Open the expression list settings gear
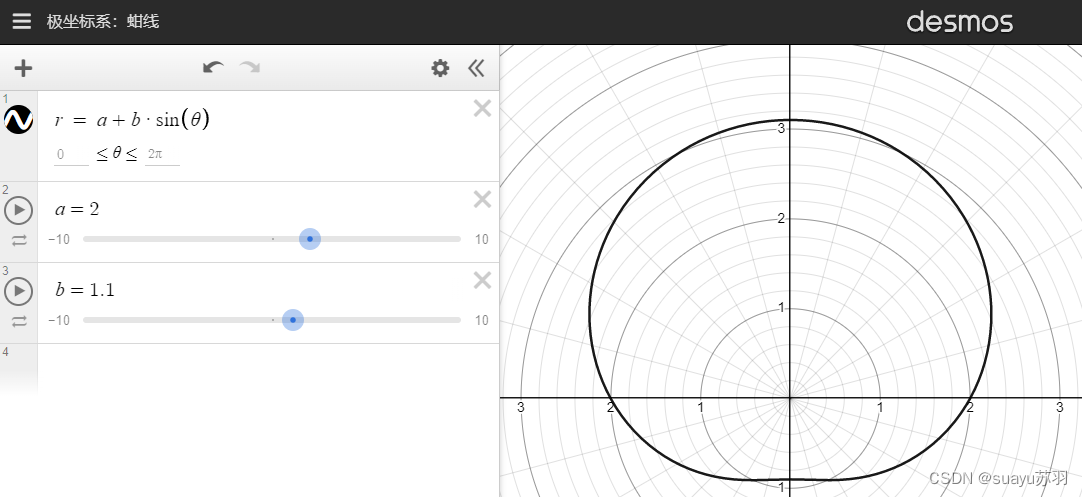Viewport: 1082px width, 497px height. pos(440,68)
